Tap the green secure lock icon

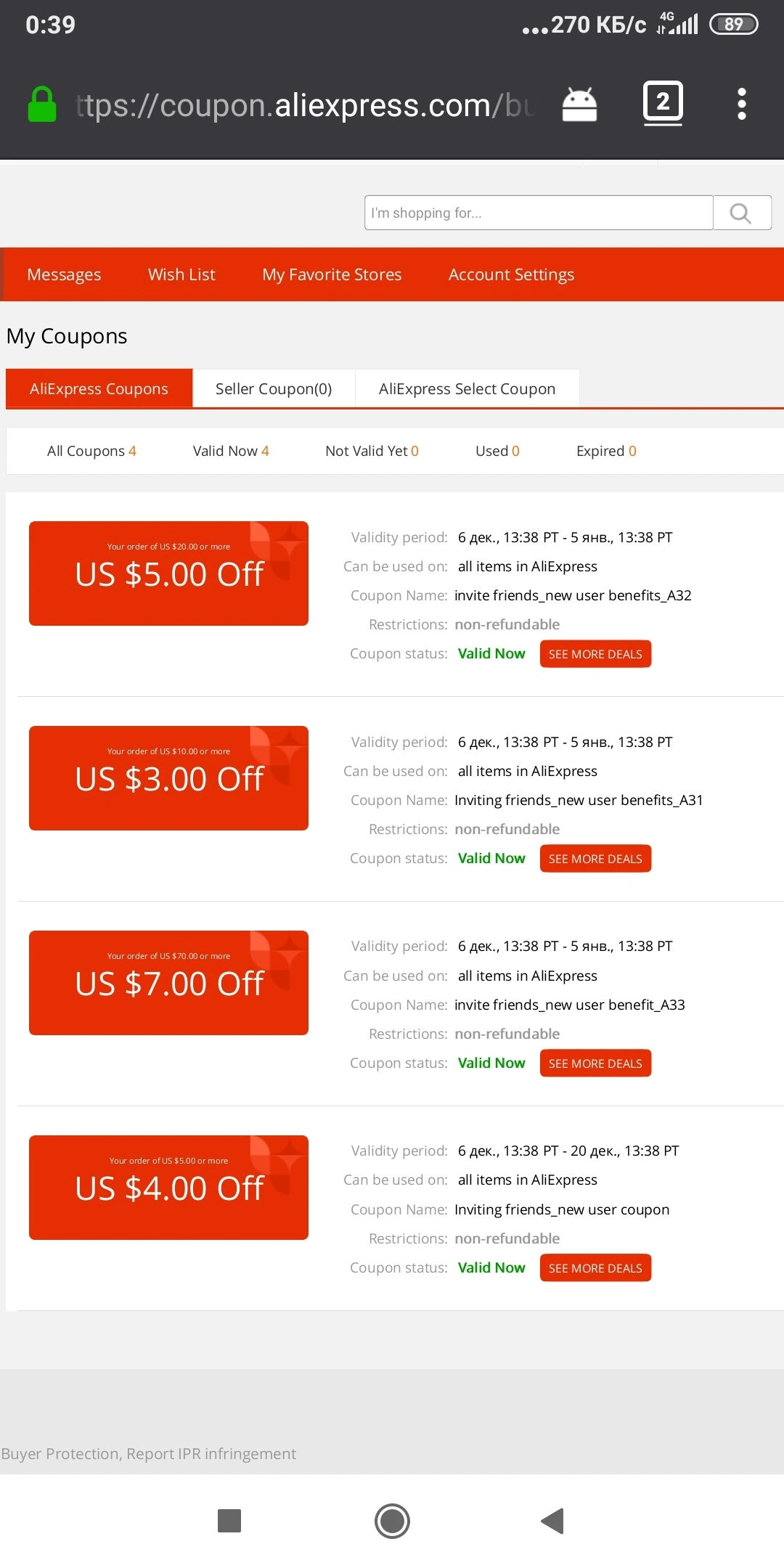pos(42,105)
